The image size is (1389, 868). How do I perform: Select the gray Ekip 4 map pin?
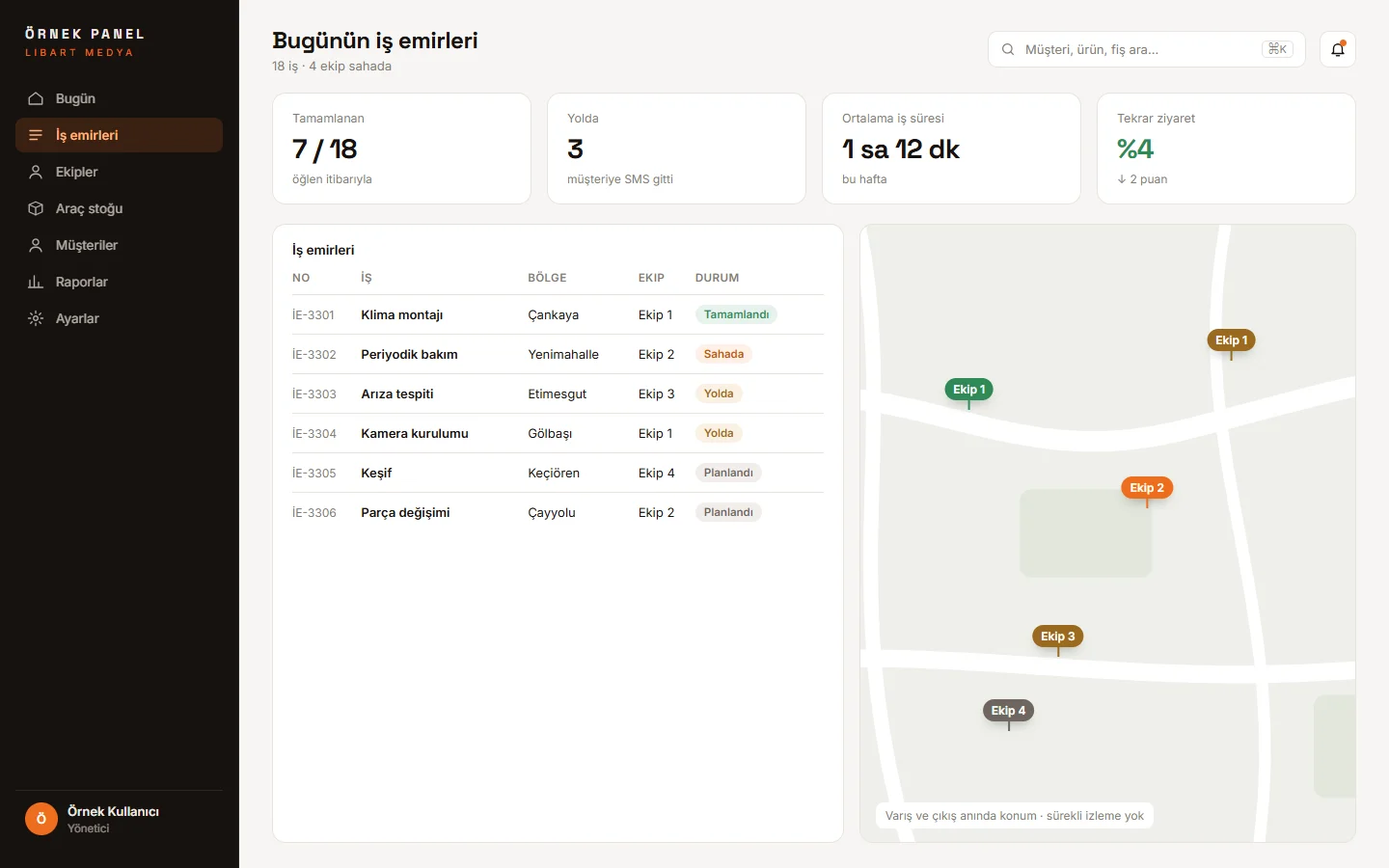(x=1009, y=711)
